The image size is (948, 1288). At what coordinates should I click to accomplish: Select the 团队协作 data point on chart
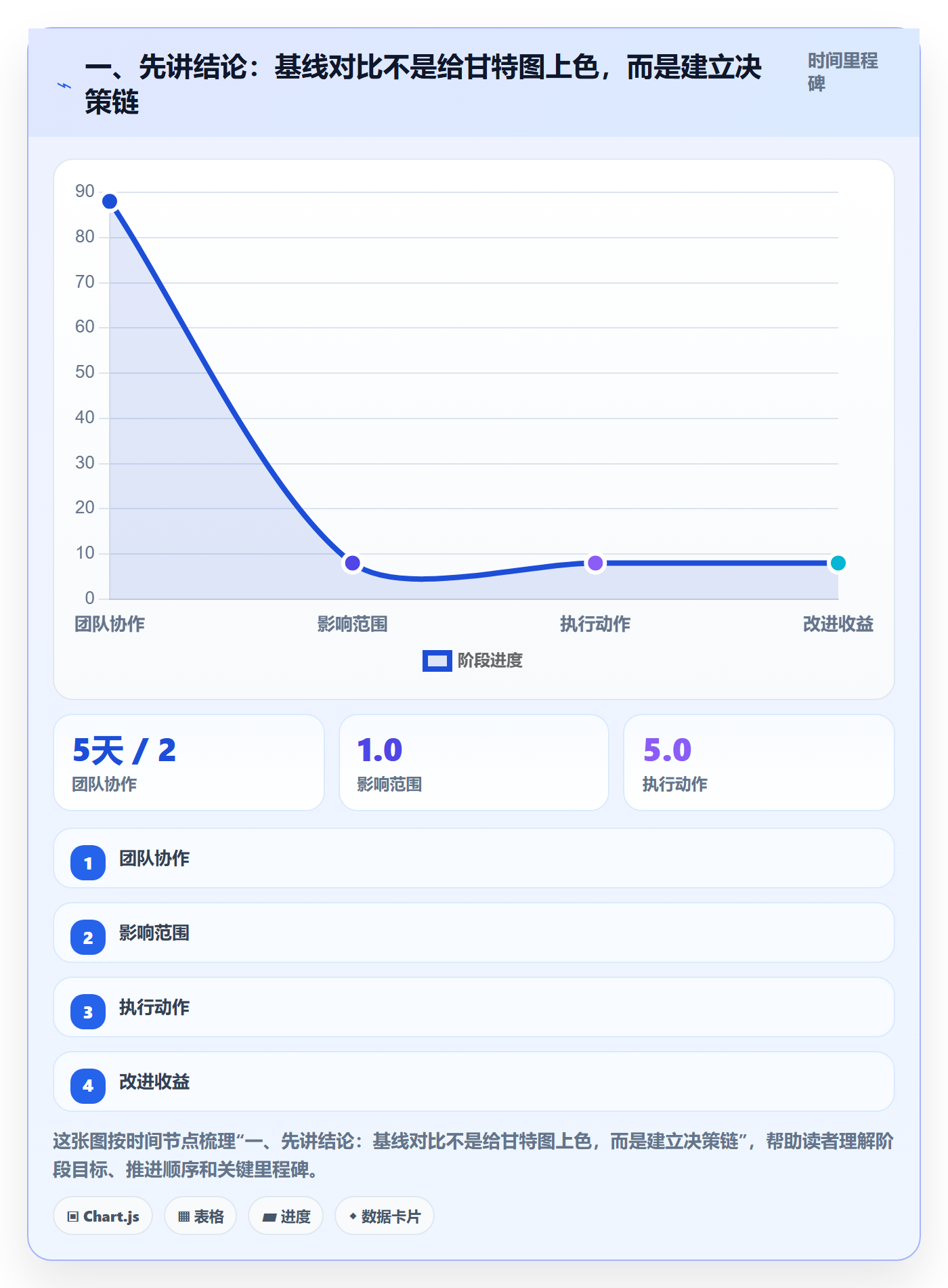(110, 201)
